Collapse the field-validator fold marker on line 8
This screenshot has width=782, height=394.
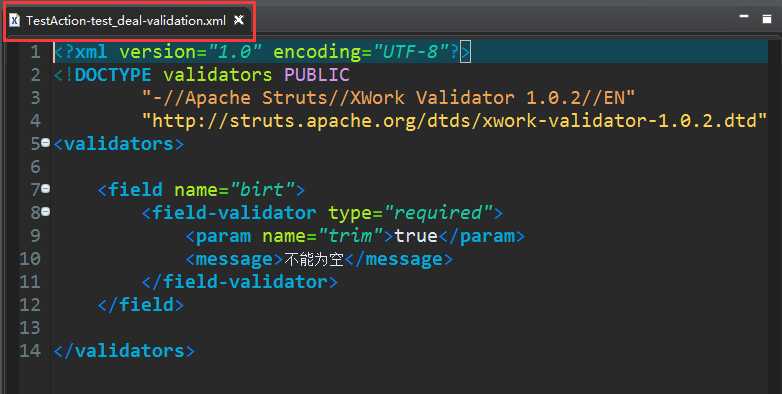(x=45, y=211)
